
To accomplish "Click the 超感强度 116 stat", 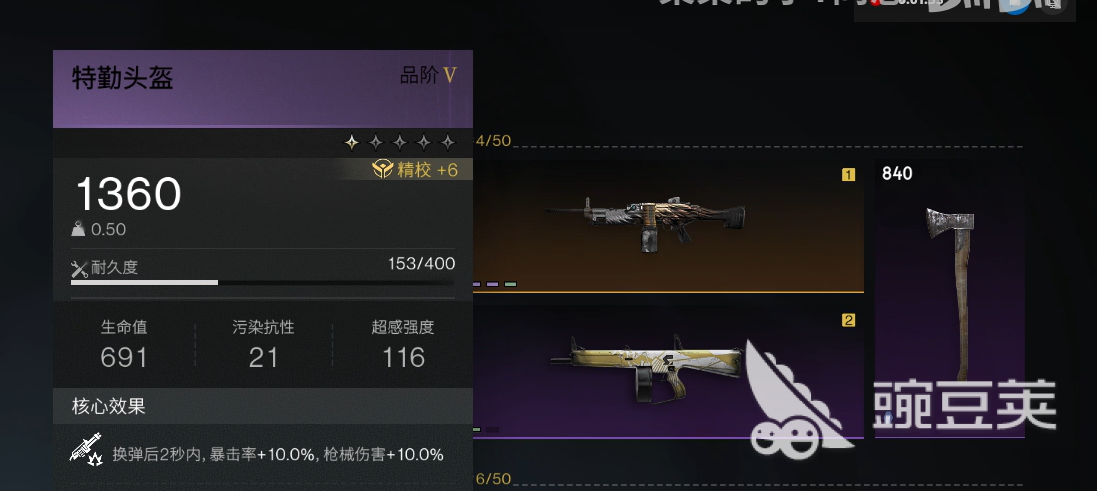I will click(x=403, y=343).
